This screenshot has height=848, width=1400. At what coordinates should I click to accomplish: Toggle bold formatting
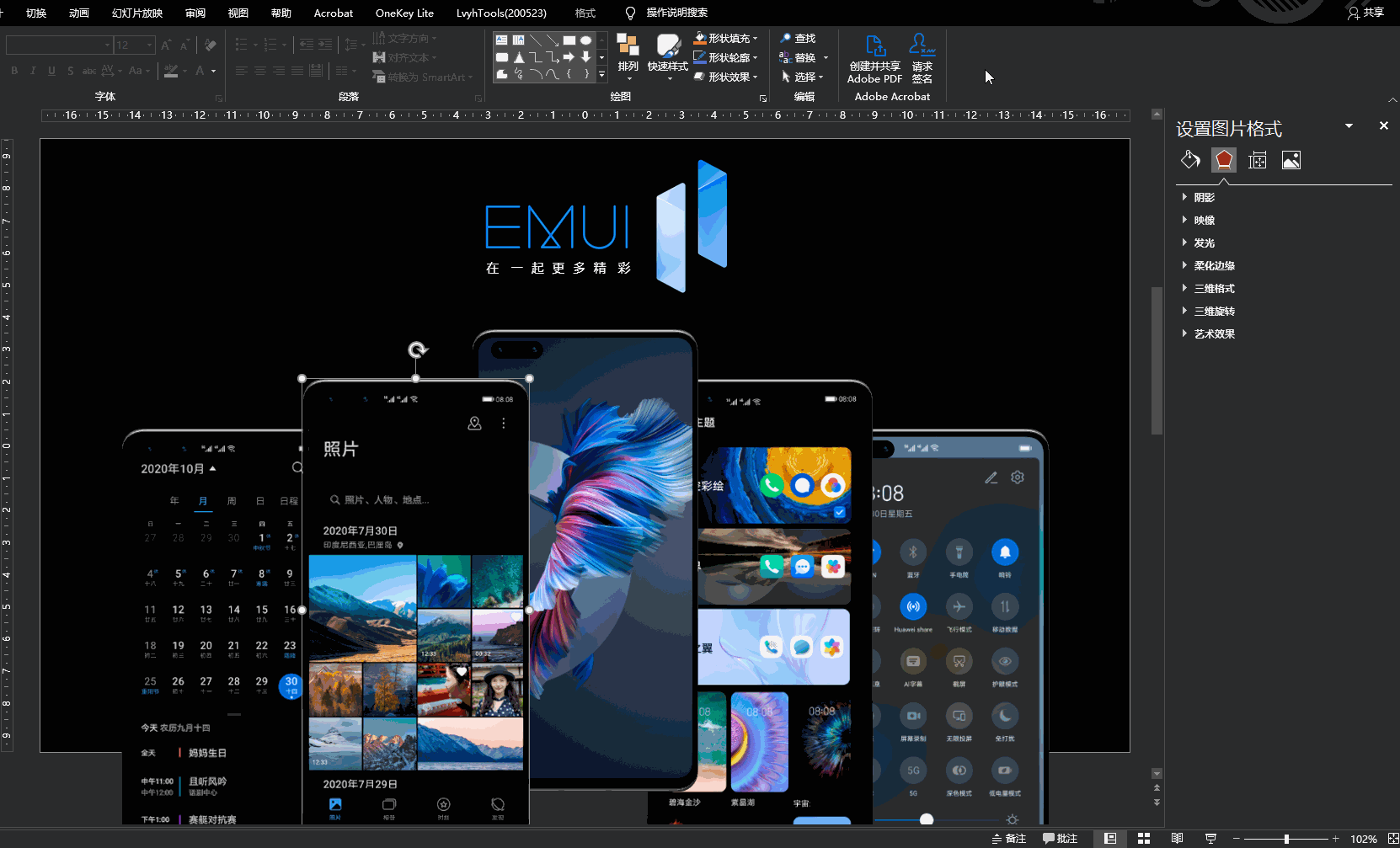coord(14,71)
